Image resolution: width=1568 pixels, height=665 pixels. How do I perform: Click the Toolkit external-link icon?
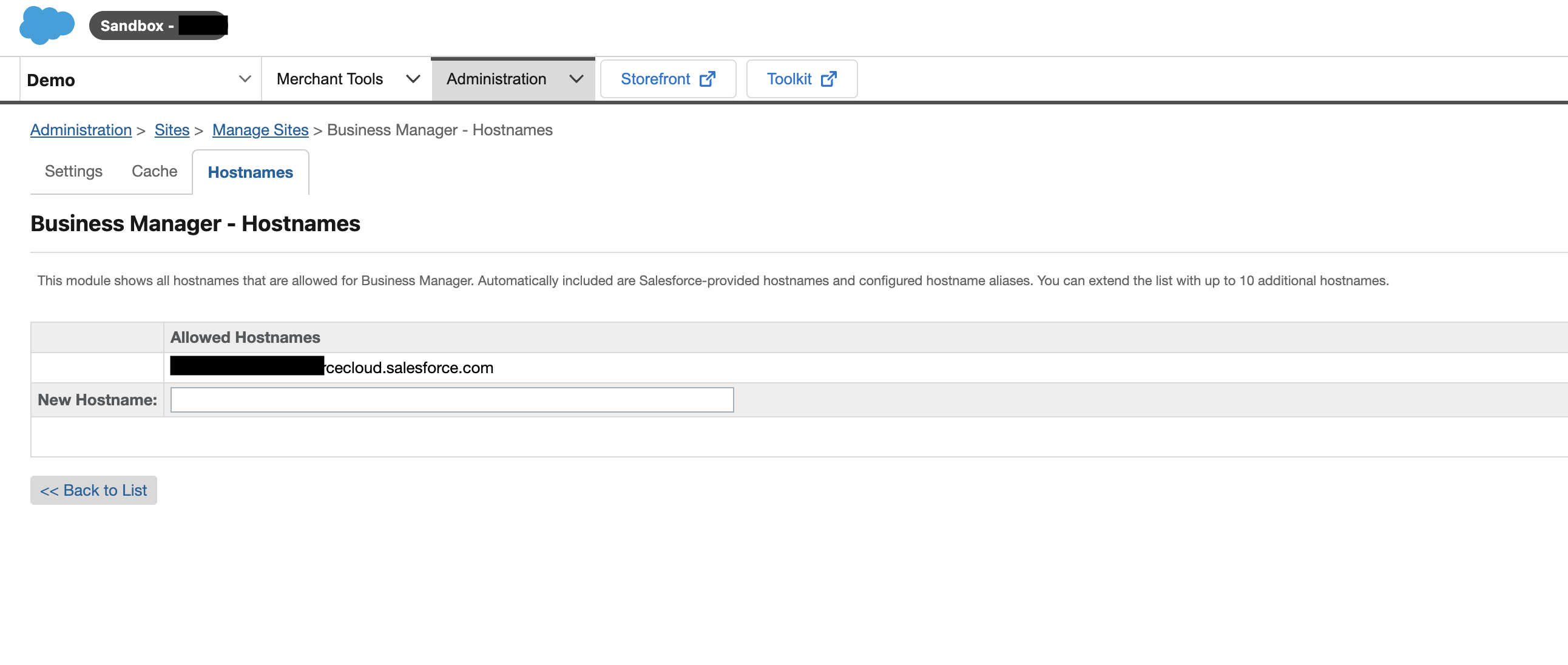point(828,79)
